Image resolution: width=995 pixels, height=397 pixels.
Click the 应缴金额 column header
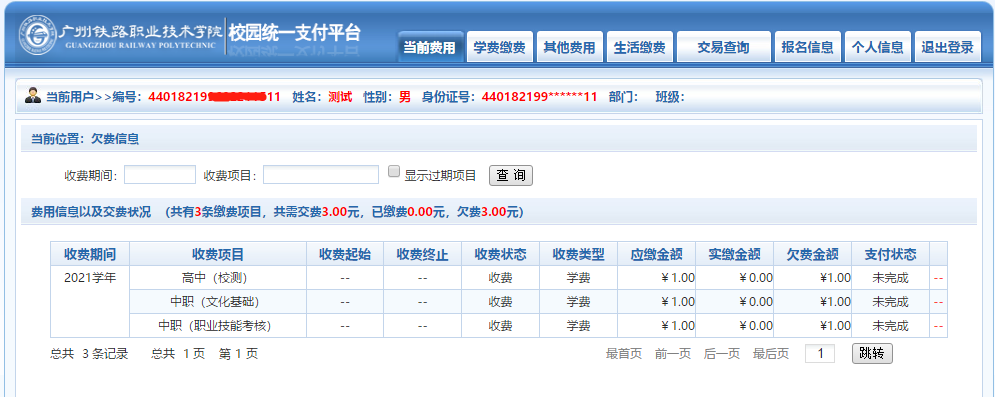656,254
